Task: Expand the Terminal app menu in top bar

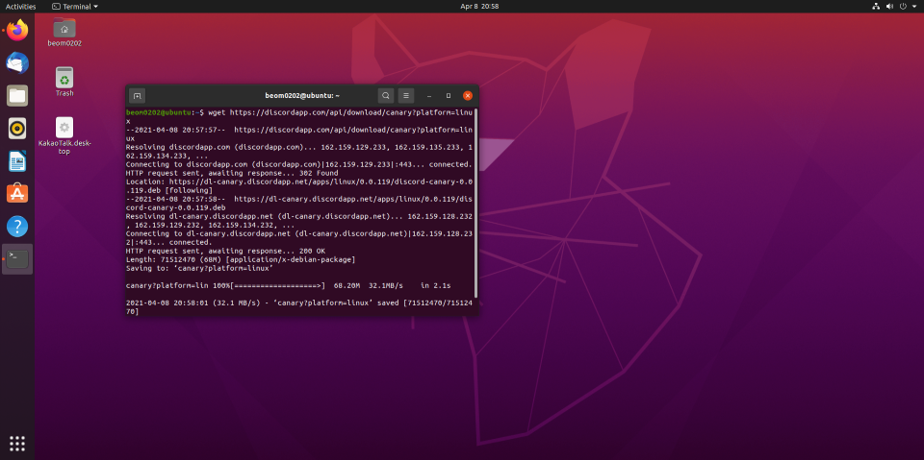Action: (75, 6)
